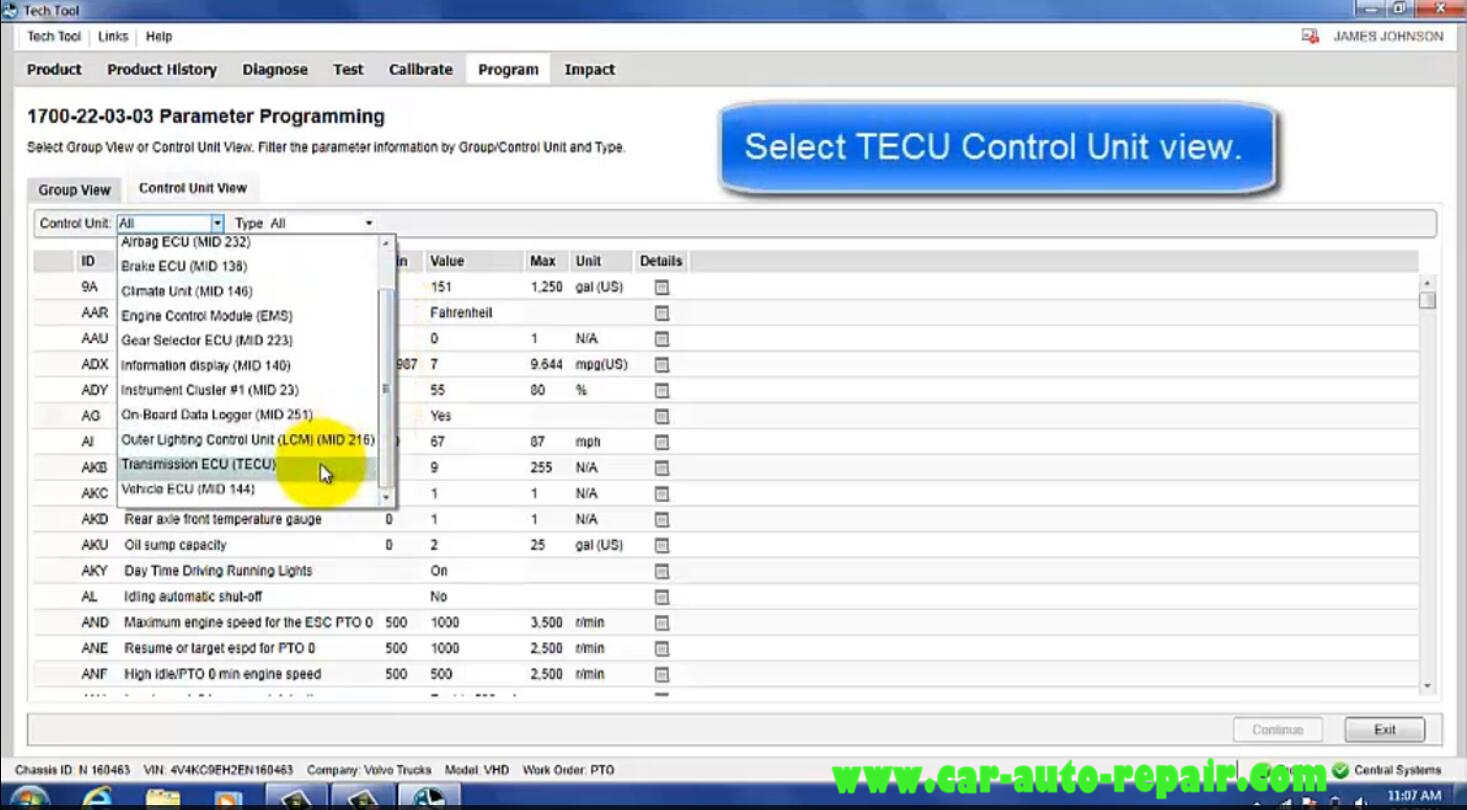This screenshot has width=1467, height=810.
Task: Open details icon for Day Time Driving Running Lights
Action: click(661, 571)
